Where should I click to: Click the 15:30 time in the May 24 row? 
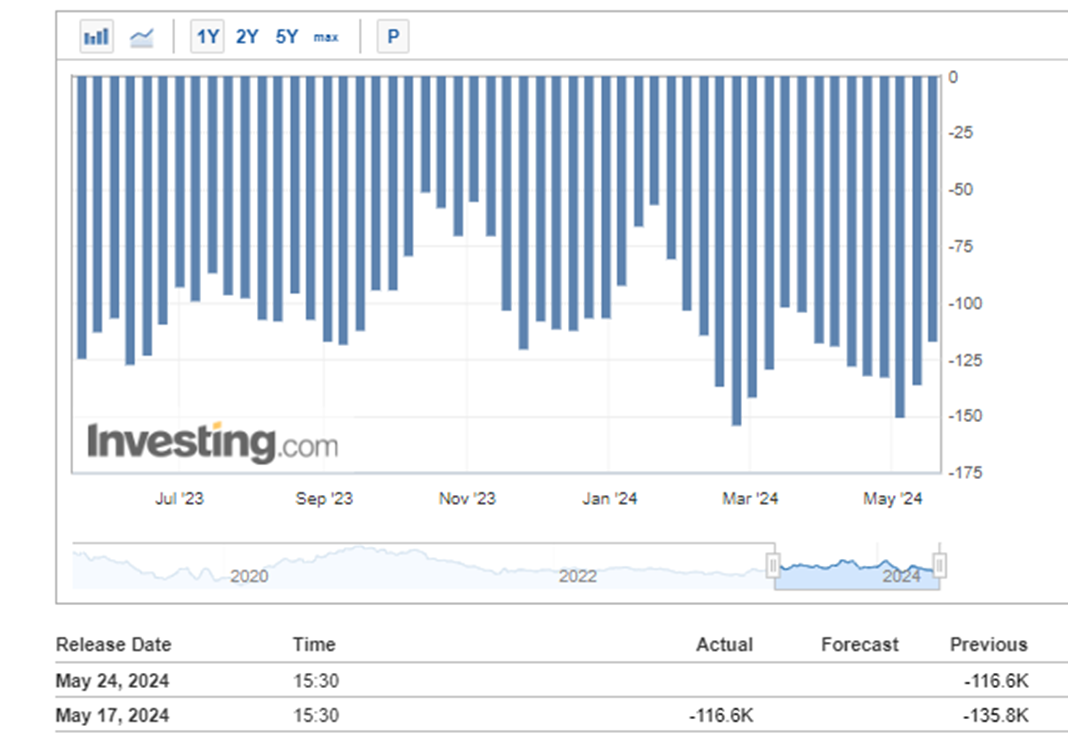(316, 681)
